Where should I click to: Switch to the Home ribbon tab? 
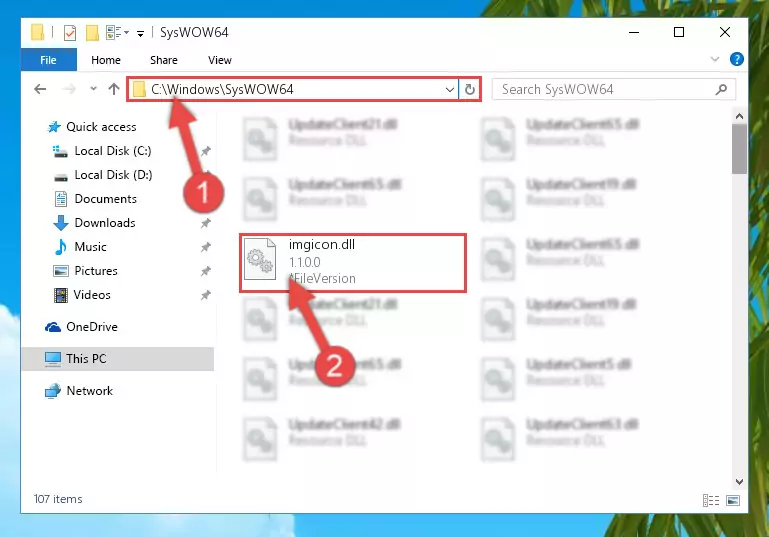coord(106,60)
